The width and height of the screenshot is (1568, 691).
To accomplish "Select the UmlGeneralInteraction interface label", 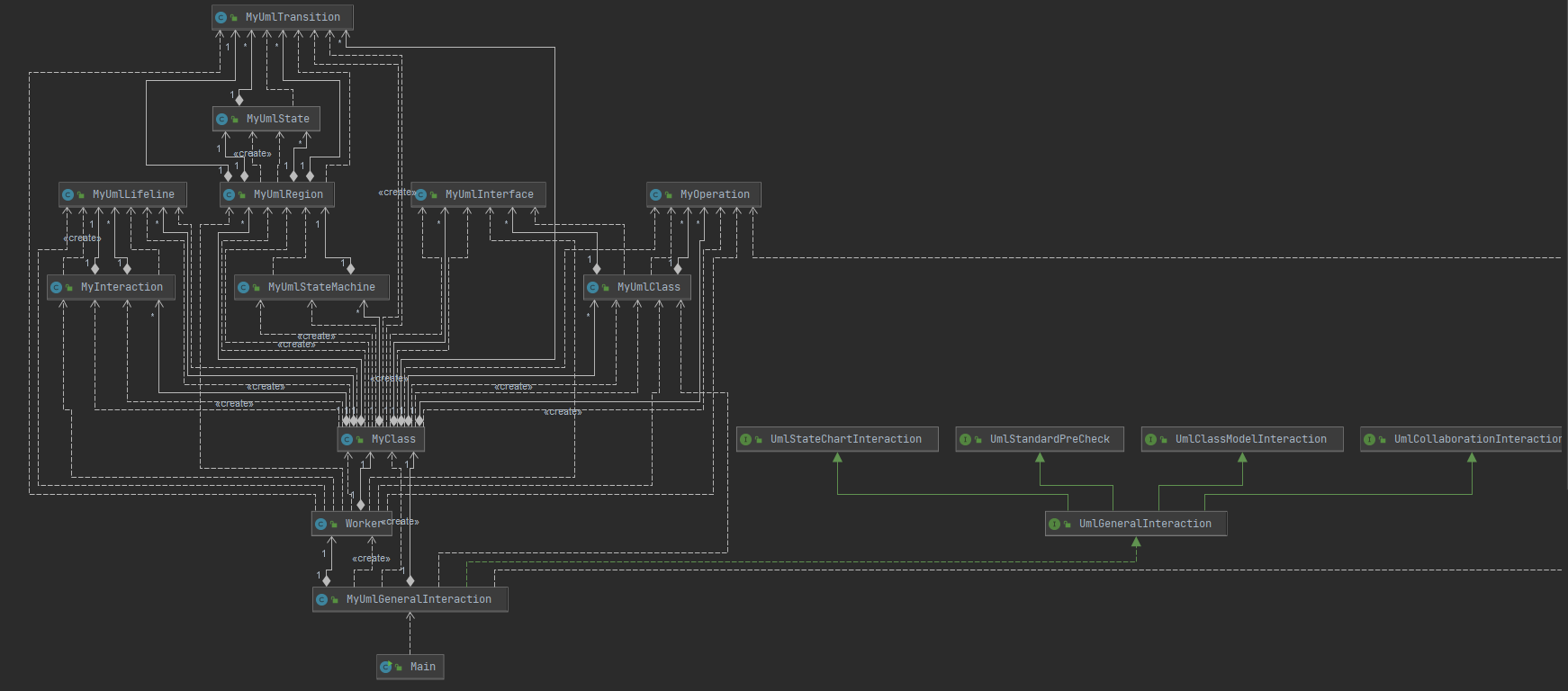I will 1145,524.
